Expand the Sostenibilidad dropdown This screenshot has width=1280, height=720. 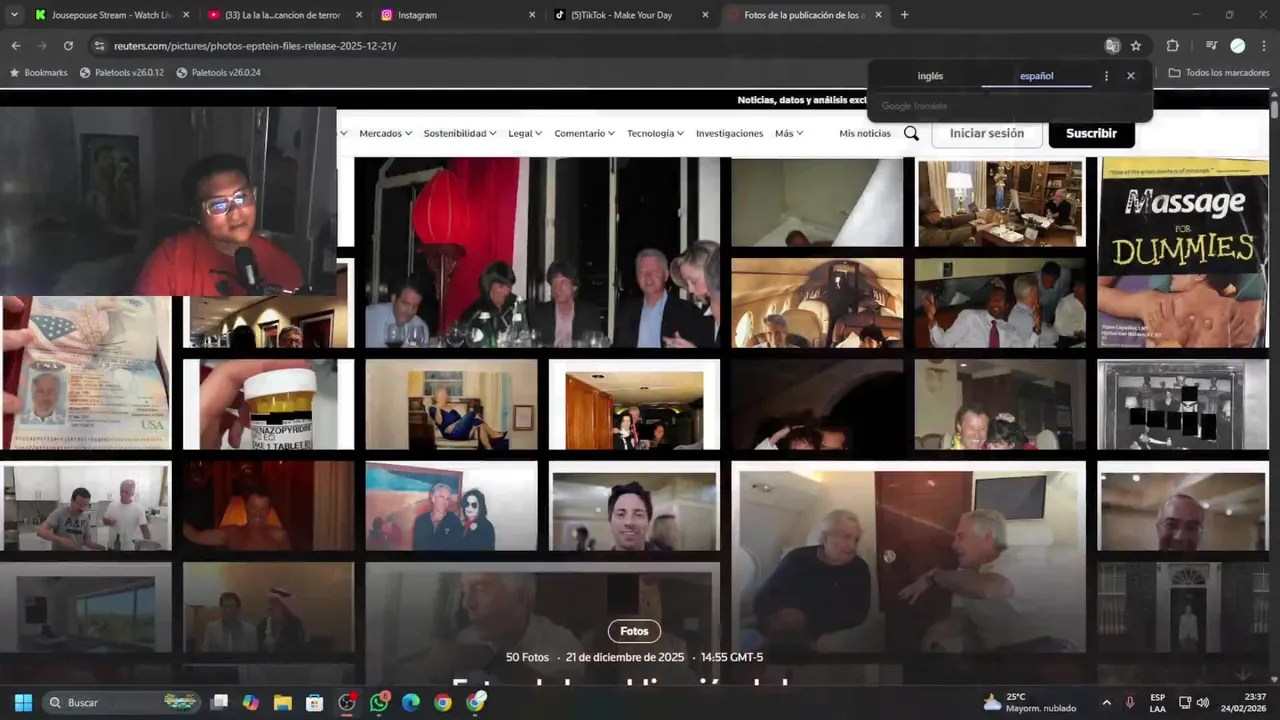pos(460,133)
